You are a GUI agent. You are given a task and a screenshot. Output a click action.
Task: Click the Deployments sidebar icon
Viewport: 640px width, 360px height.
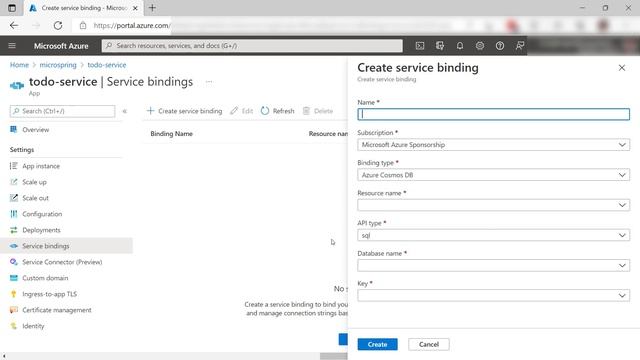(x=13, y=230)
